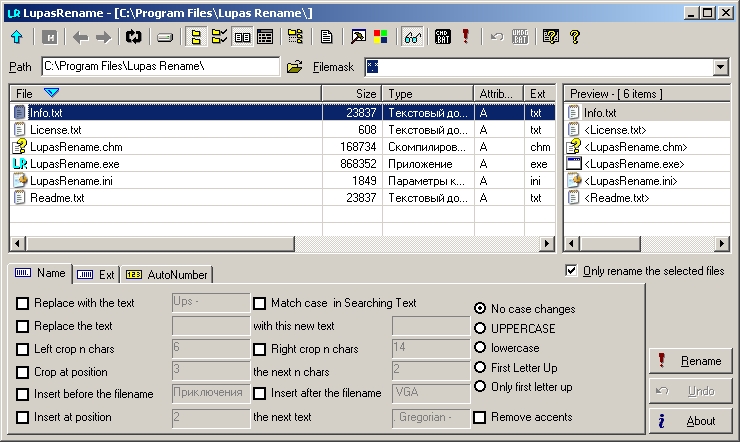
Task: Click the Undo button
Action: 690,391
